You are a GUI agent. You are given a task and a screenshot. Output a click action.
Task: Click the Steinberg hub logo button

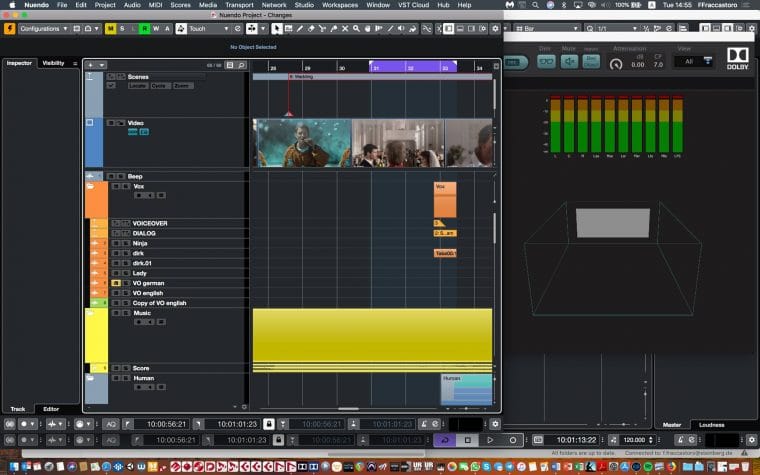pos(10,29)
